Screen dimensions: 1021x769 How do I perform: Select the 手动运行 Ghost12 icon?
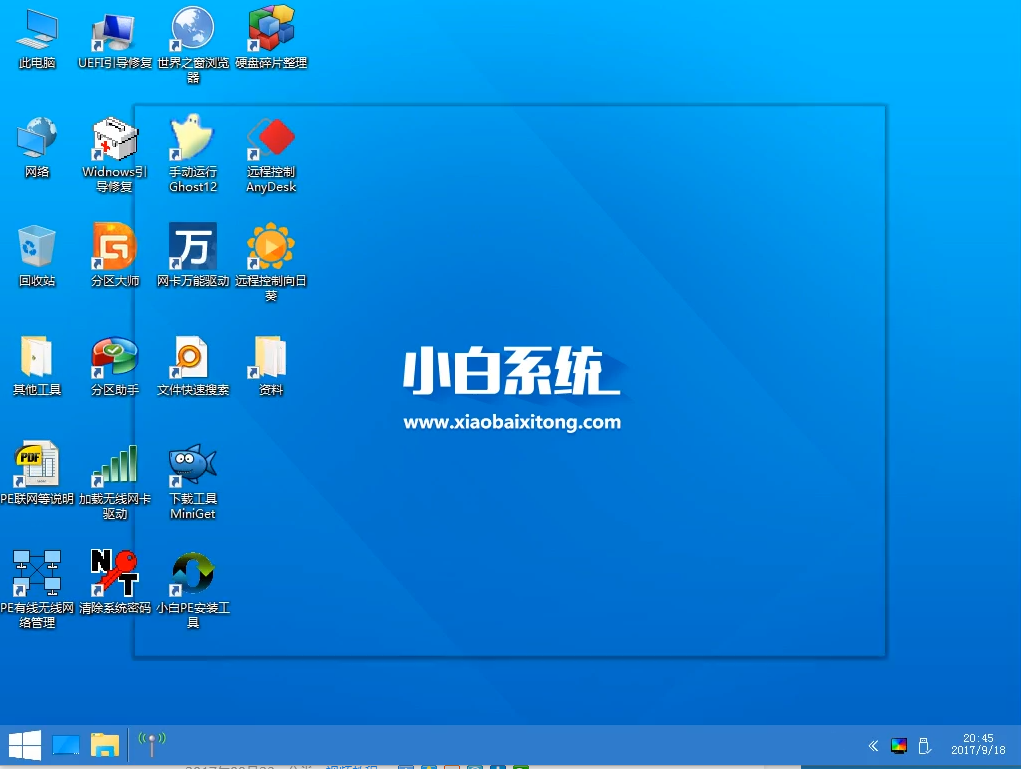(192, 139)
